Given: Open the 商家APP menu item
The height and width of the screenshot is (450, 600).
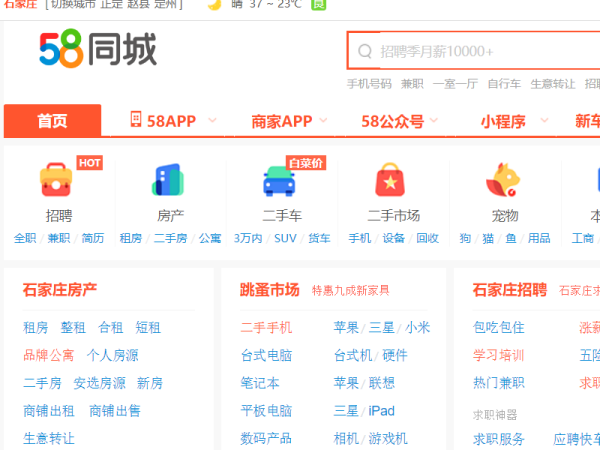Looking at the screenshot, I should point(282,121).
